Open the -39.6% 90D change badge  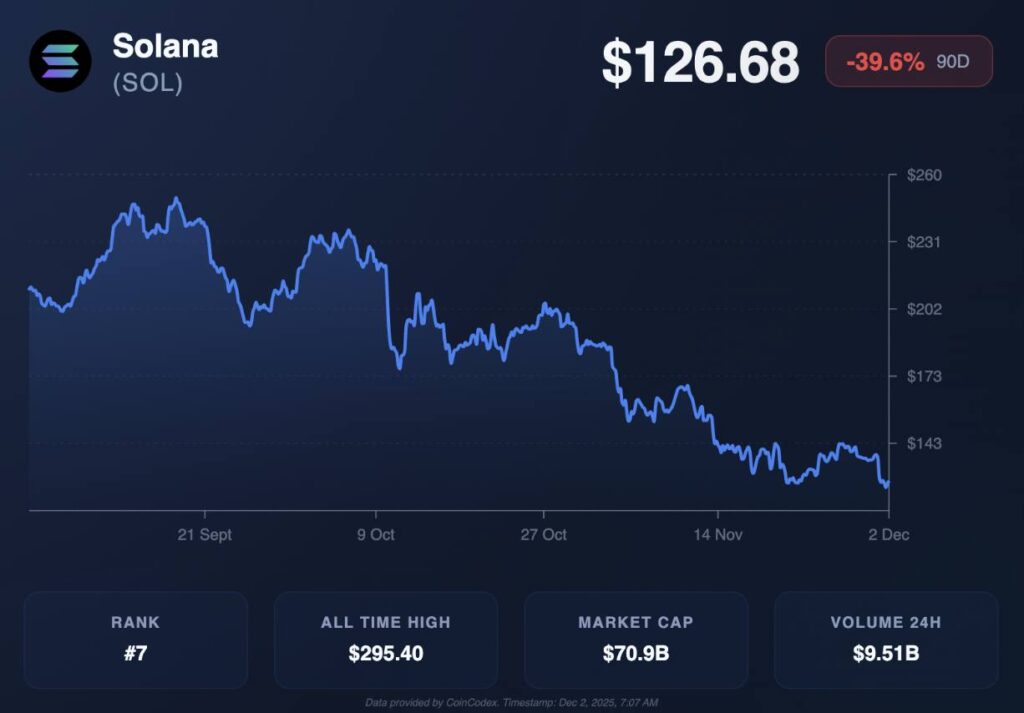pyautogui.click(x=908, y=62)
